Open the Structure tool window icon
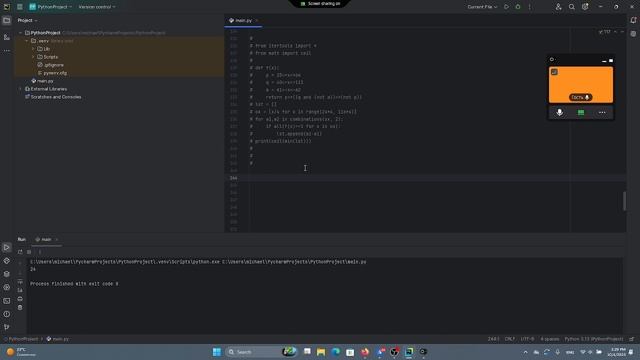The height and width of the screenshot is (360, 640). (7, 37)
